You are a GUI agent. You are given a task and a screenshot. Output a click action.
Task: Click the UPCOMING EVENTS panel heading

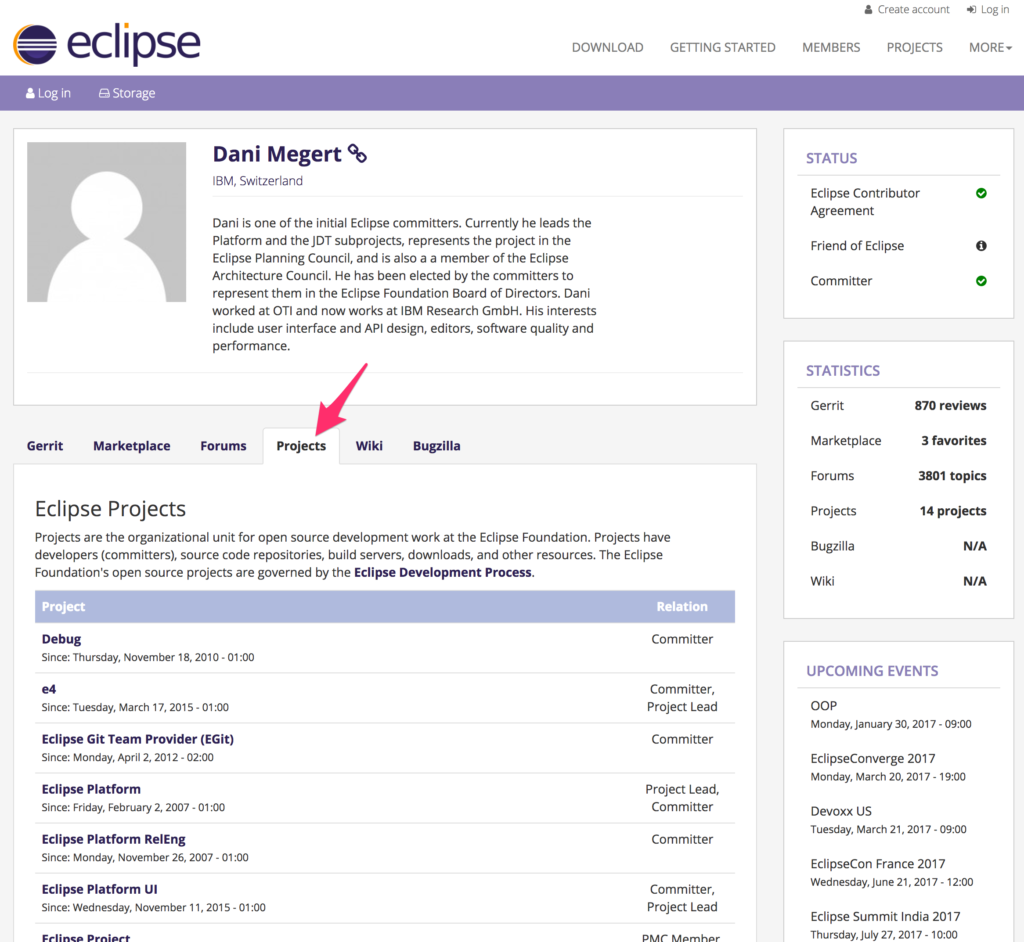872,672
